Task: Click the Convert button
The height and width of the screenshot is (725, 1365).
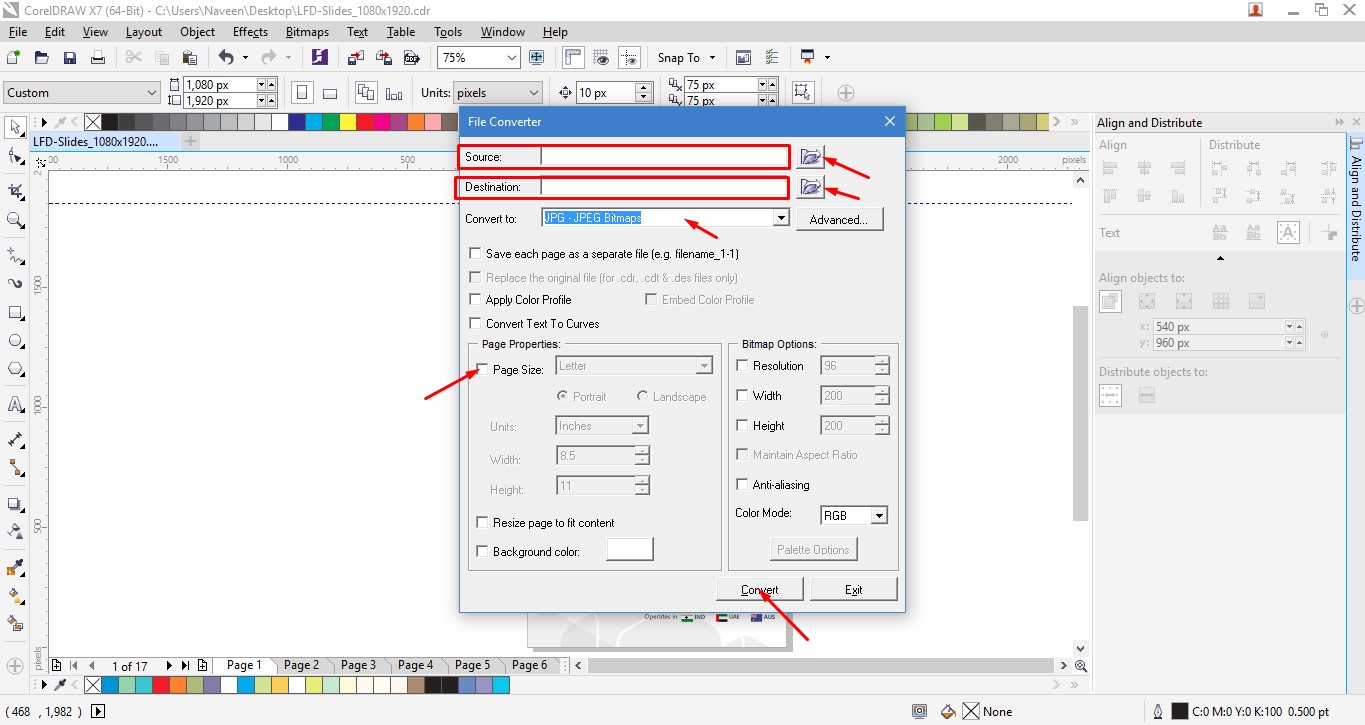Action: pos(760,588)
